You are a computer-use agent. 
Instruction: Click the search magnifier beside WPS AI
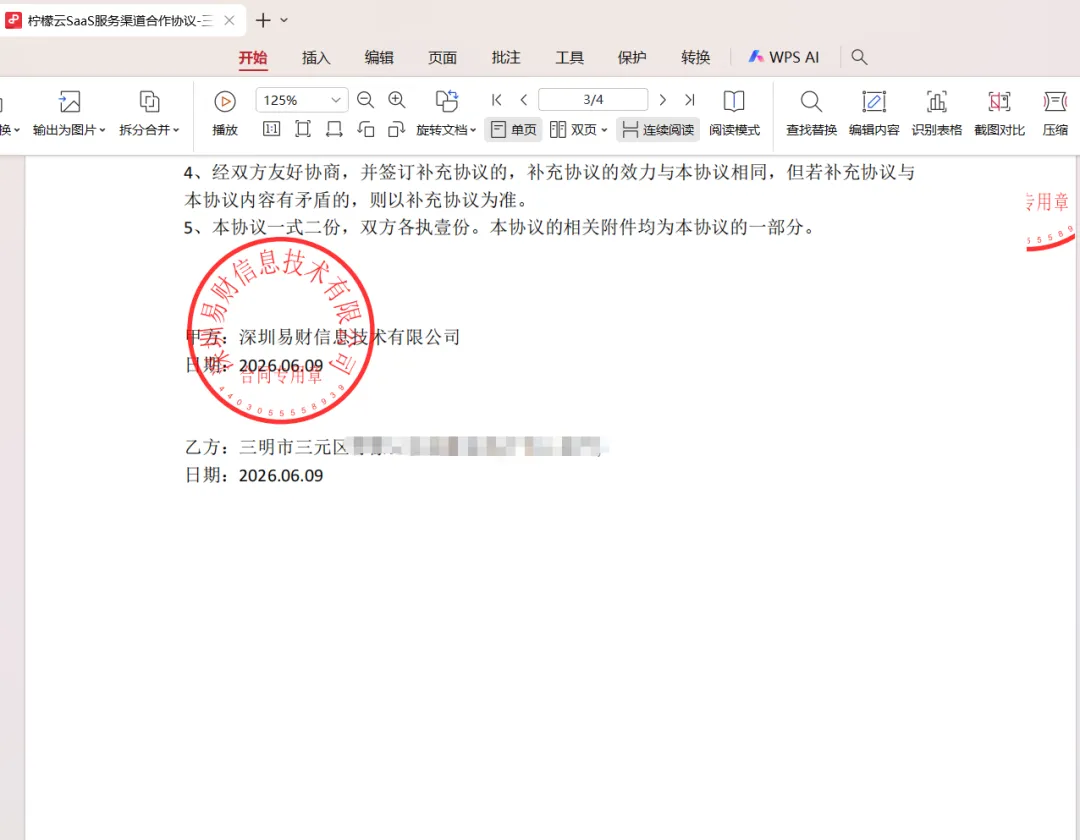click(859, 57)
